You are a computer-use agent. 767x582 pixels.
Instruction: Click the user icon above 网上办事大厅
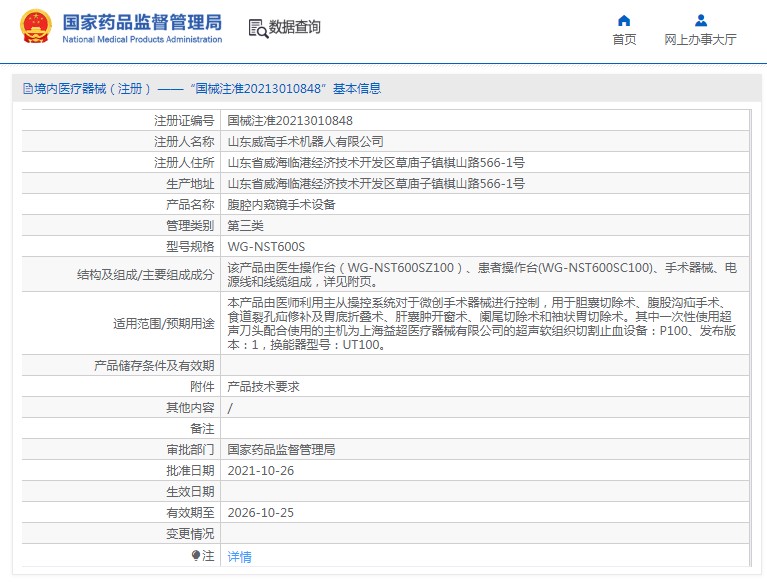tap(700, 21)
